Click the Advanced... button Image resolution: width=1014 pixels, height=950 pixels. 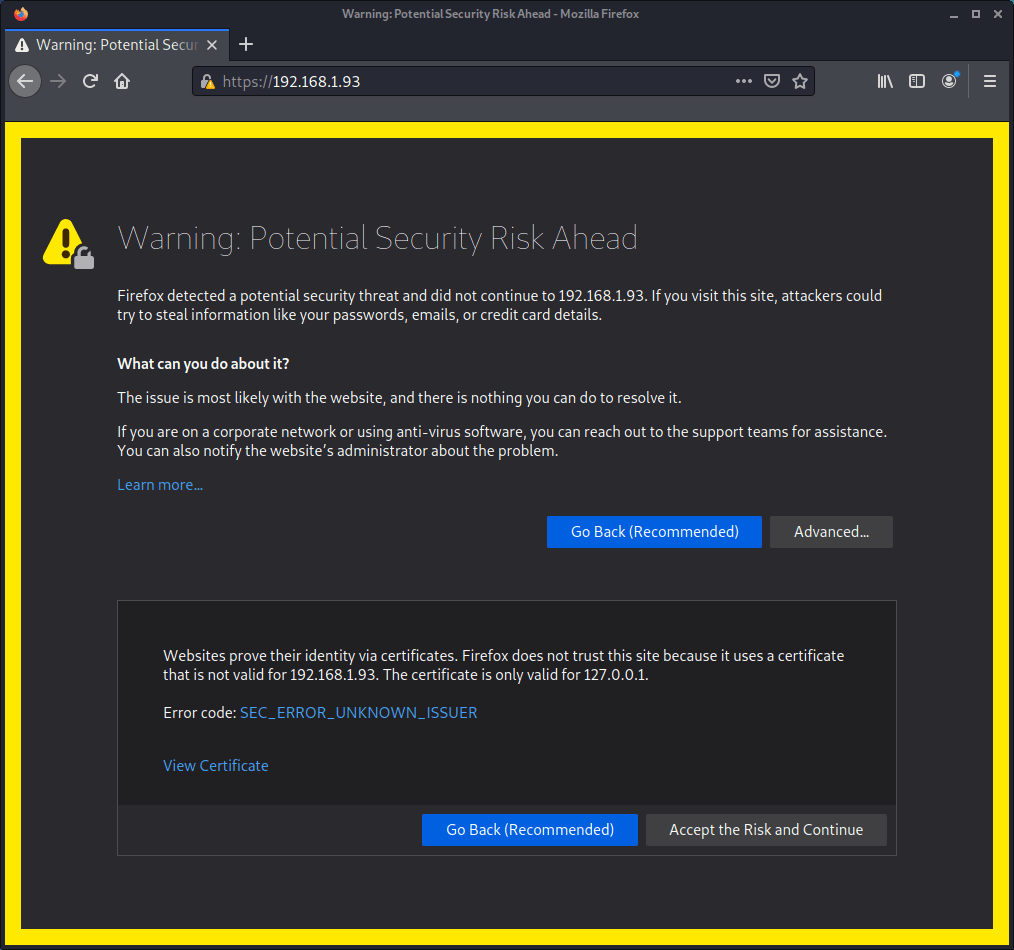point(831,532)
